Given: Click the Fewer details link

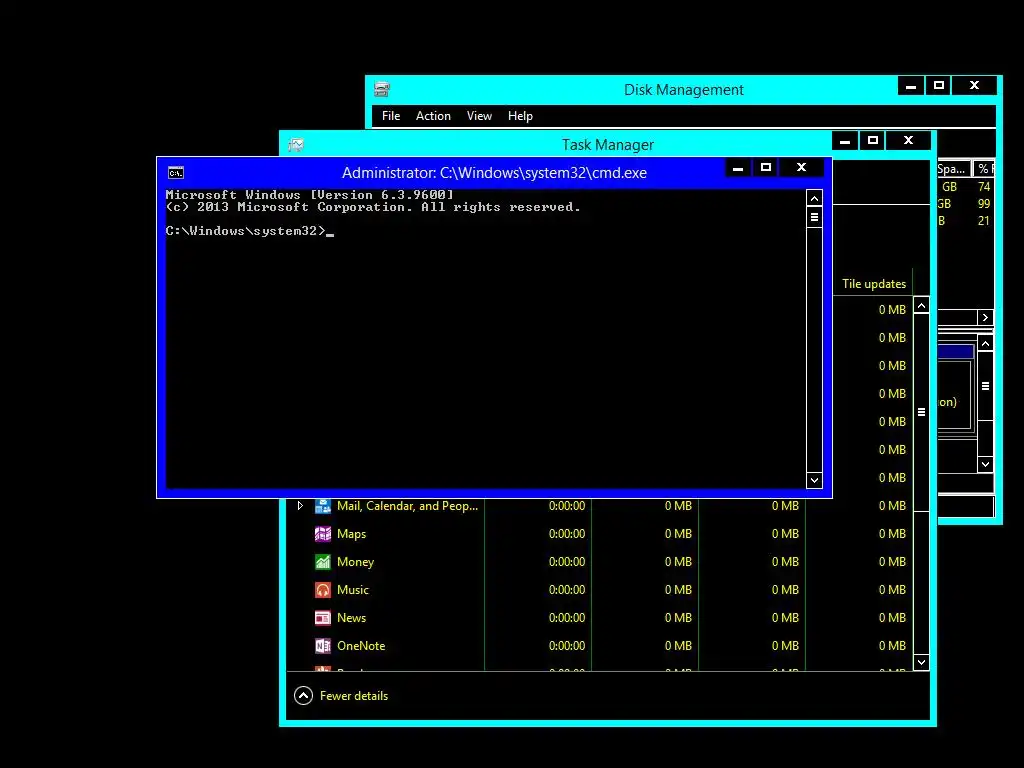Looking at the screenshot, I should (353, 696).
